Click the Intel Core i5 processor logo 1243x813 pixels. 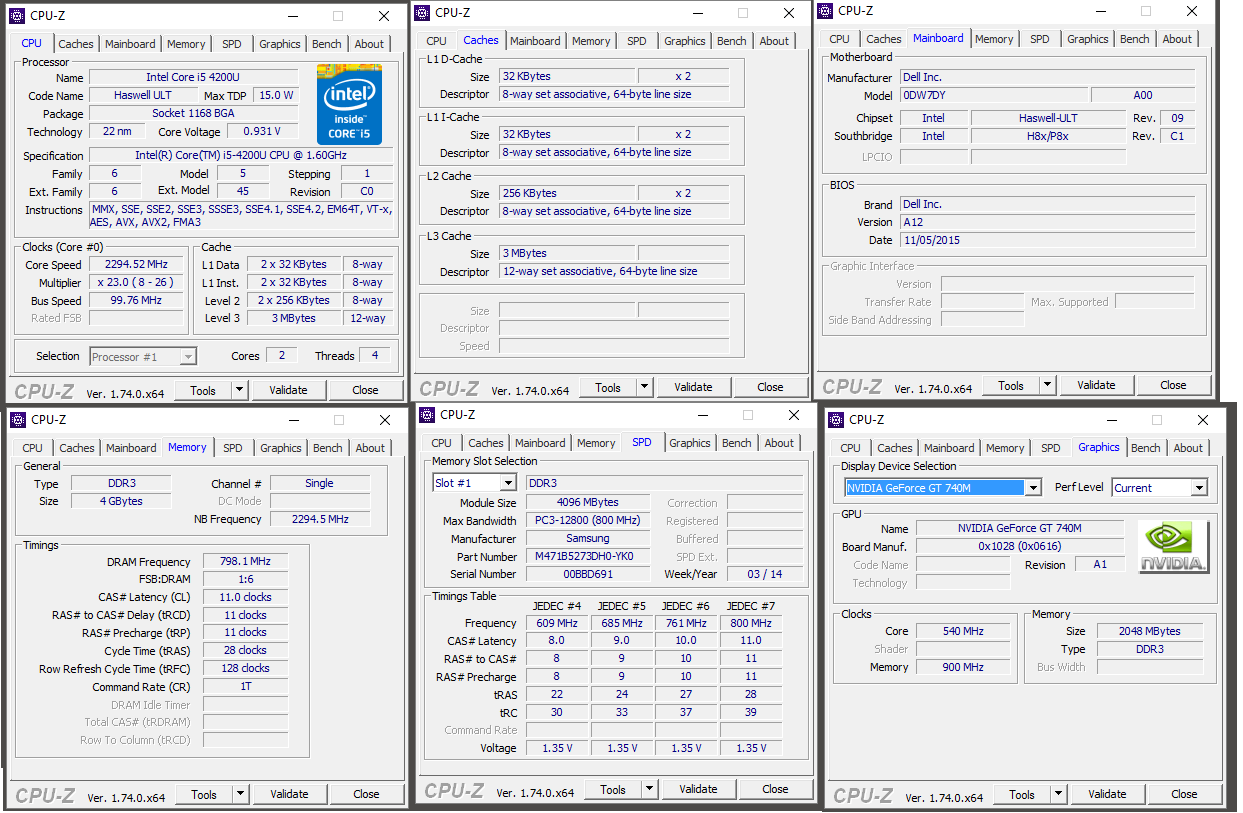pyautogui.click(x=350, y=104)
